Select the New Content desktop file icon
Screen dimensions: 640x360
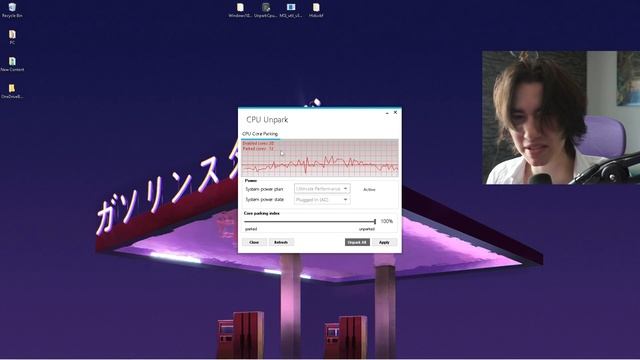pyautogui.click(x=12, y=64)
